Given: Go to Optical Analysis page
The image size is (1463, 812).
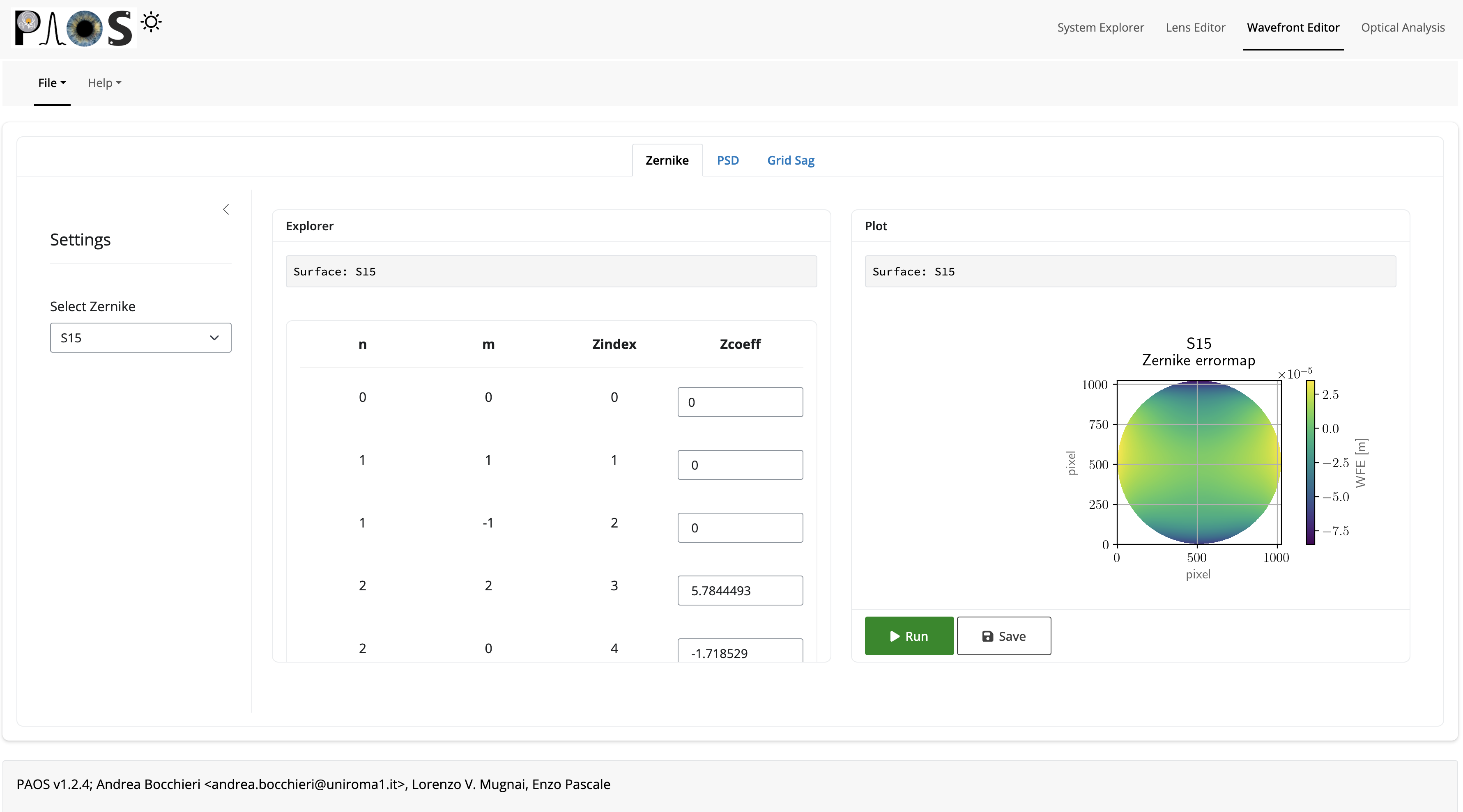Looking at the screenshot, I should pyautogui.click(x=1402, y=27).
